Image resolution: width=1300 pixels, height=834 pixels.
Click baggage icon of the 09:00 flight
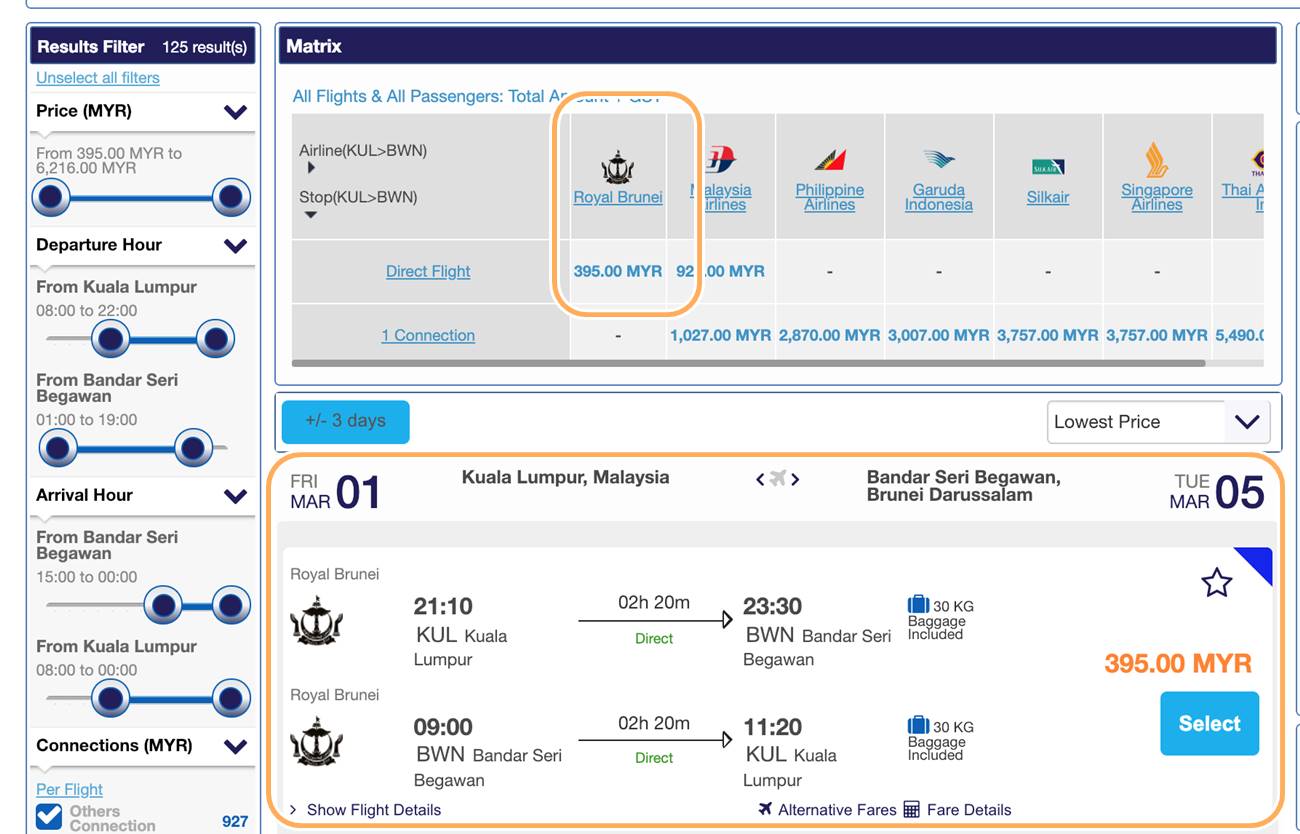click(x=918, y=726)
